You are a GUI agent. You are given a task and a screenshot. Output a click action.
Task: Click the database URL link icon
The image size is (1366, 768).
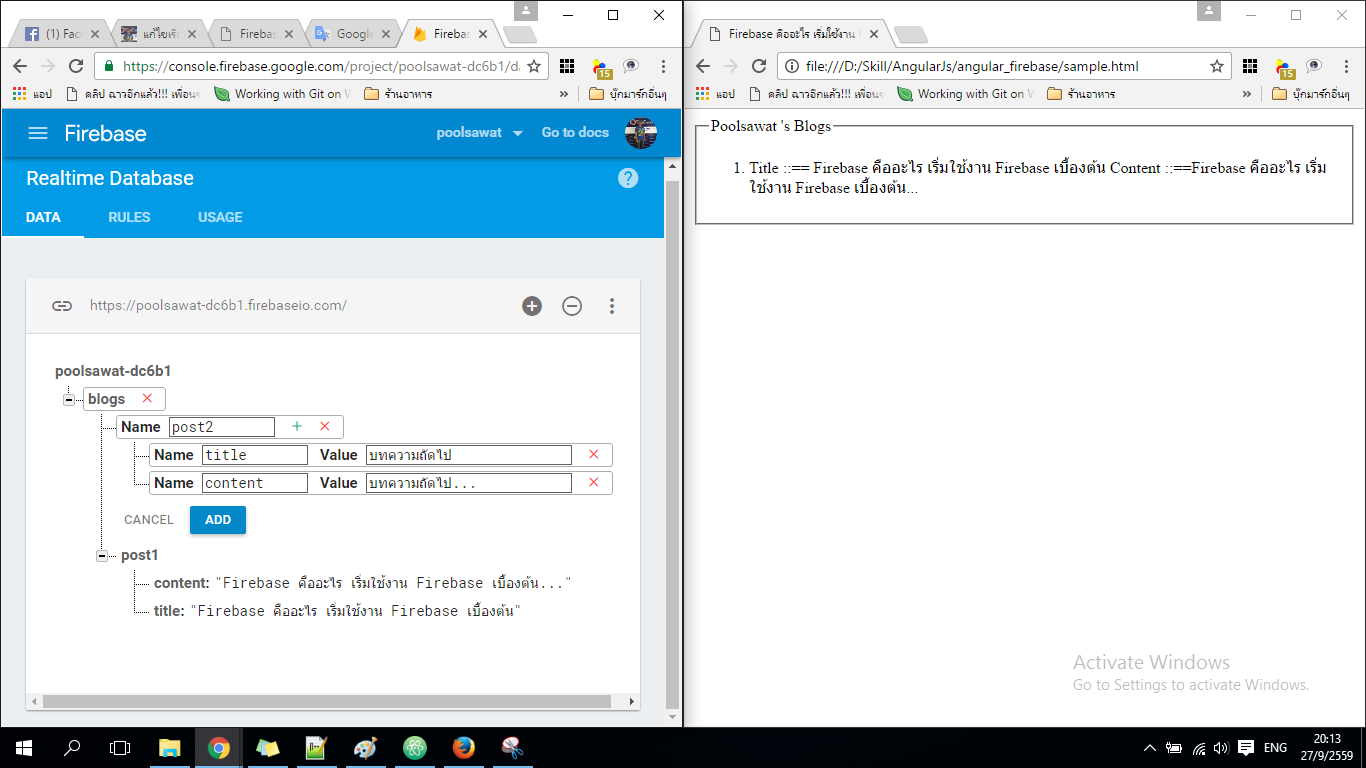click(62, 306)
